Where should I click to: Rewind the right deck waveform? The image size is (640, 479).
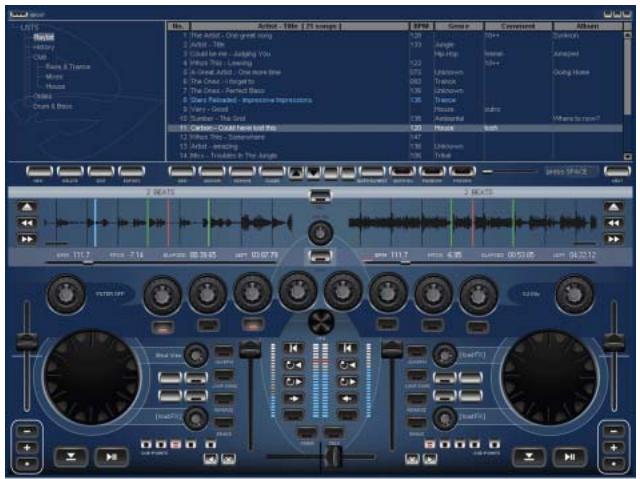point(613,223)
